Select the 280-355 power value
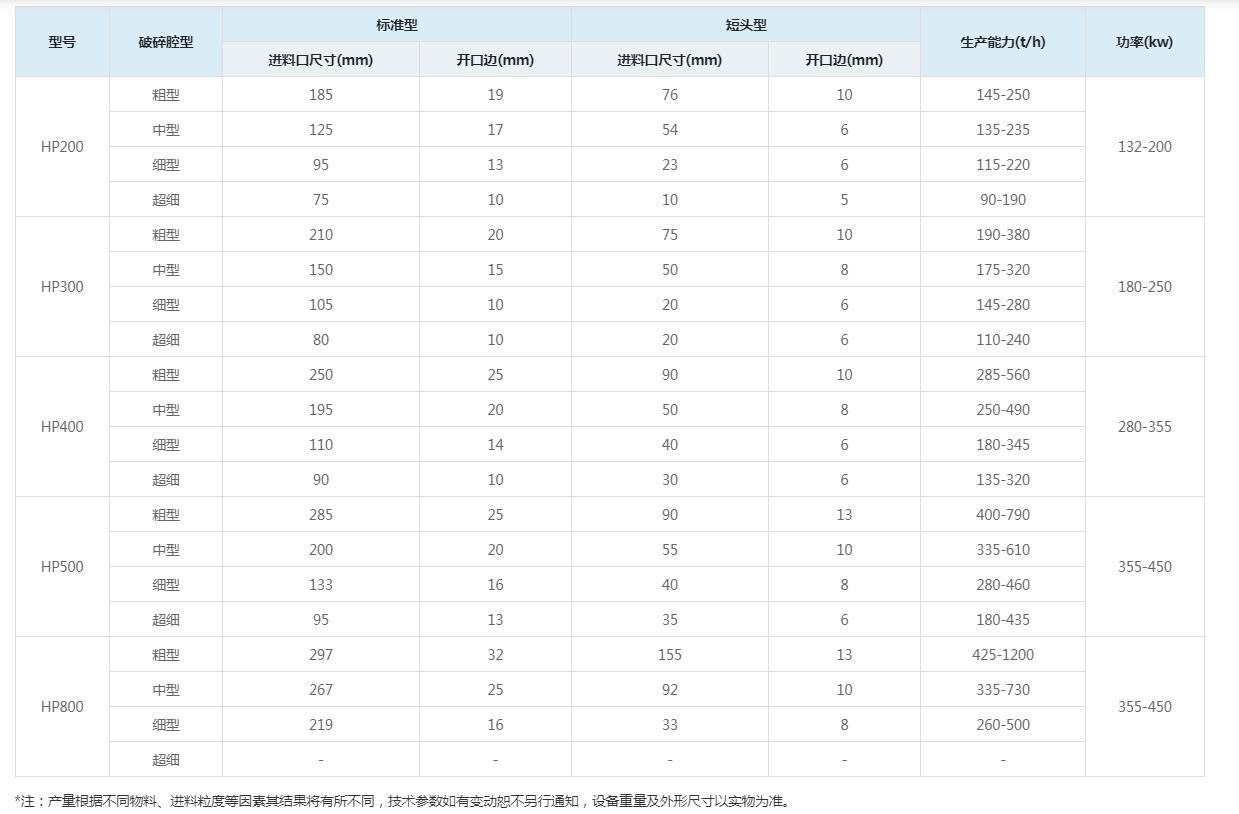The width and height of the screenshot is (1239, 814). (x=1145, y=427)
